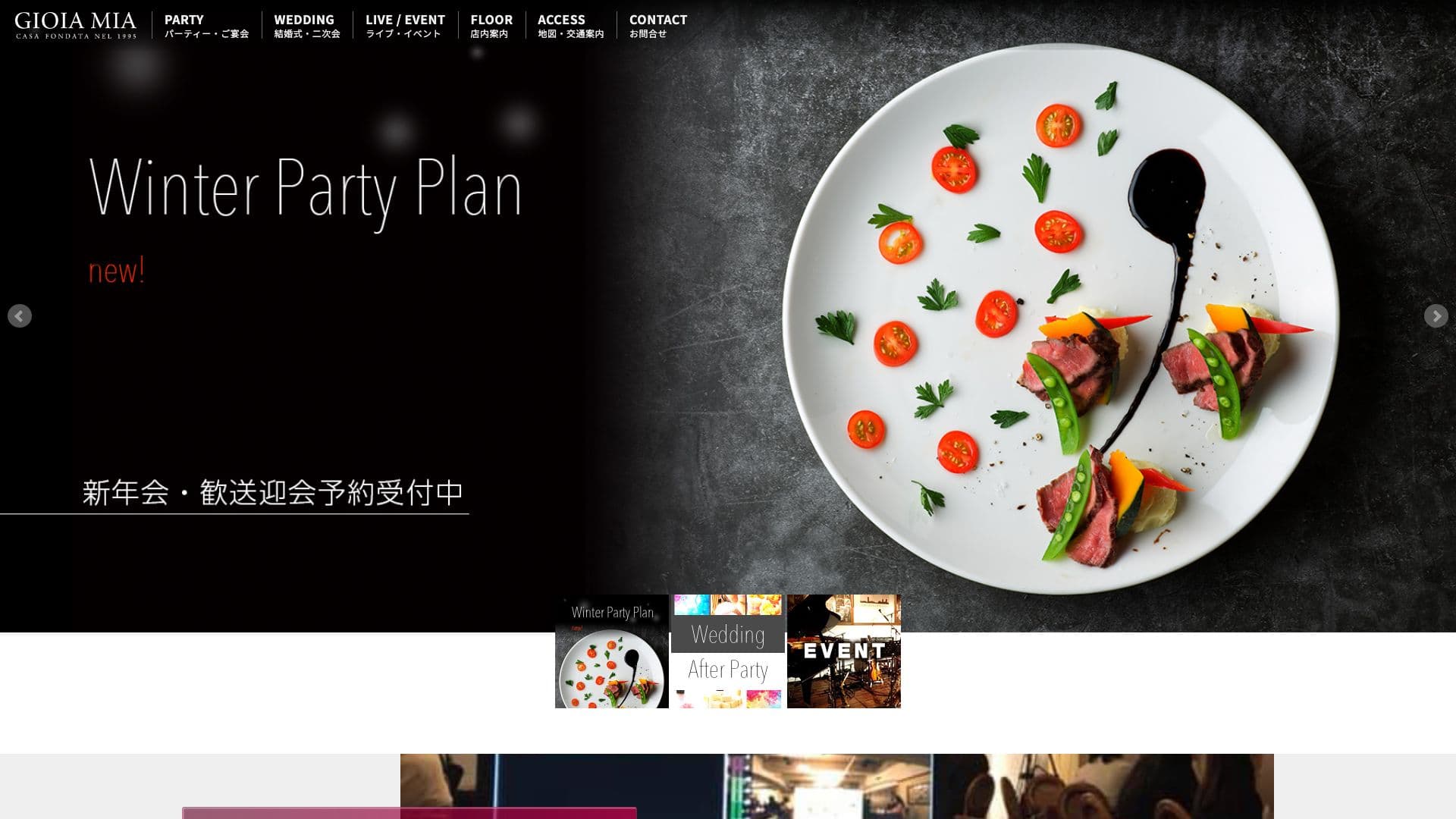This screenshot has height=819, width=1456.
Task: Click the red new! label
Action: (x=116, y=271)
